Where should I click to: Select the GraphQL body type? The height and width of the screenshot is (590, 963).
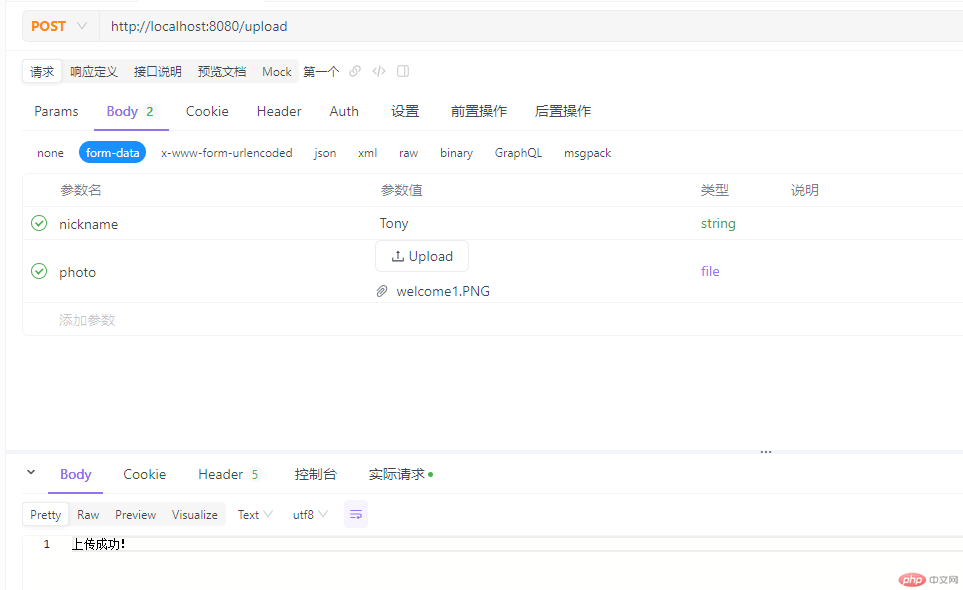518,153
